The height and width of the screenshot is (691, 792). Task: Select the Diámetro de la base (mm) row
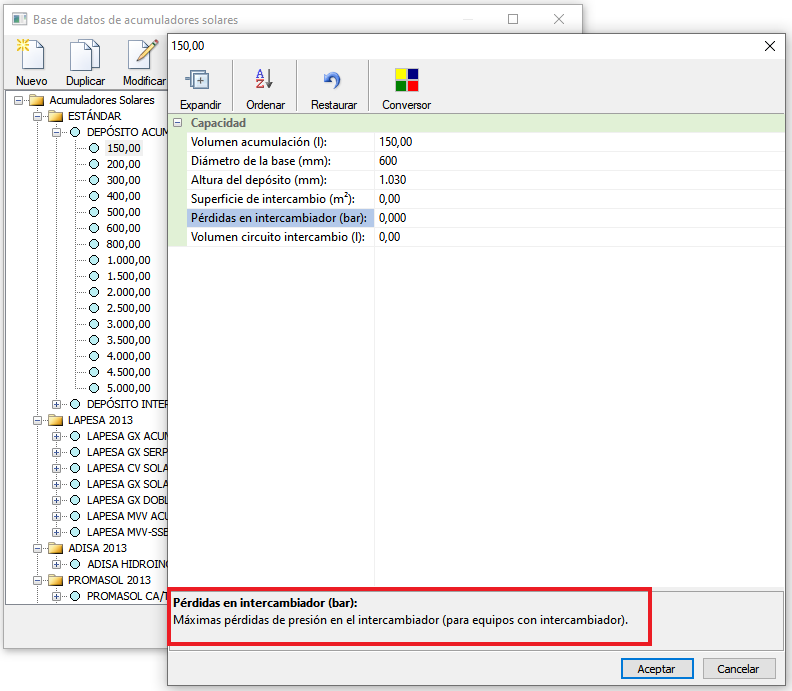click(x=280, y=161)
